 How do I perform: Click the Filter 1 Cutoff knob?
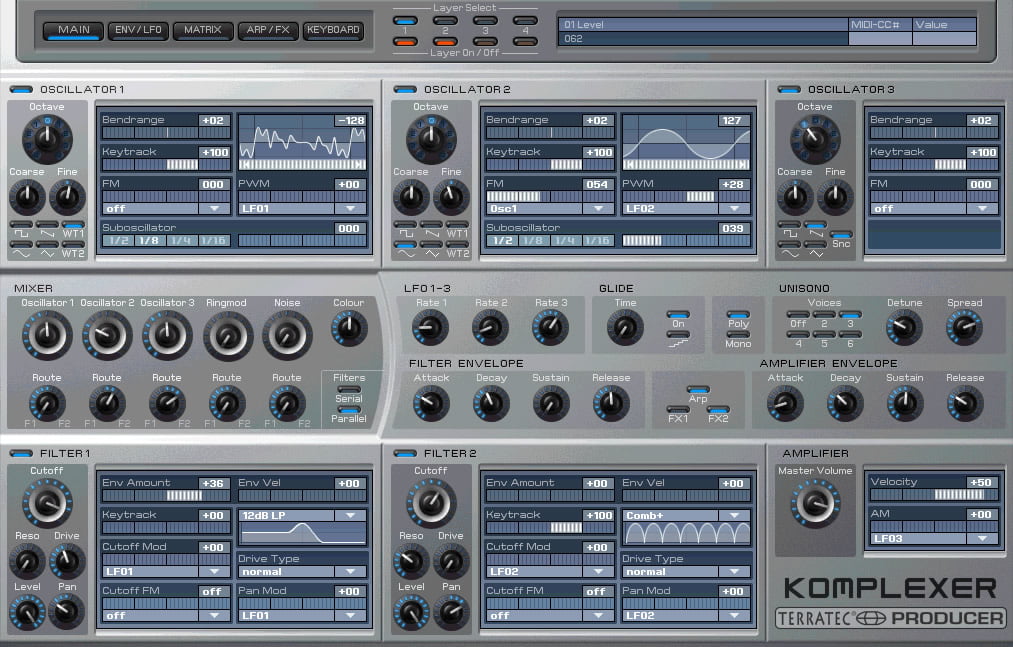pos(47,504)
